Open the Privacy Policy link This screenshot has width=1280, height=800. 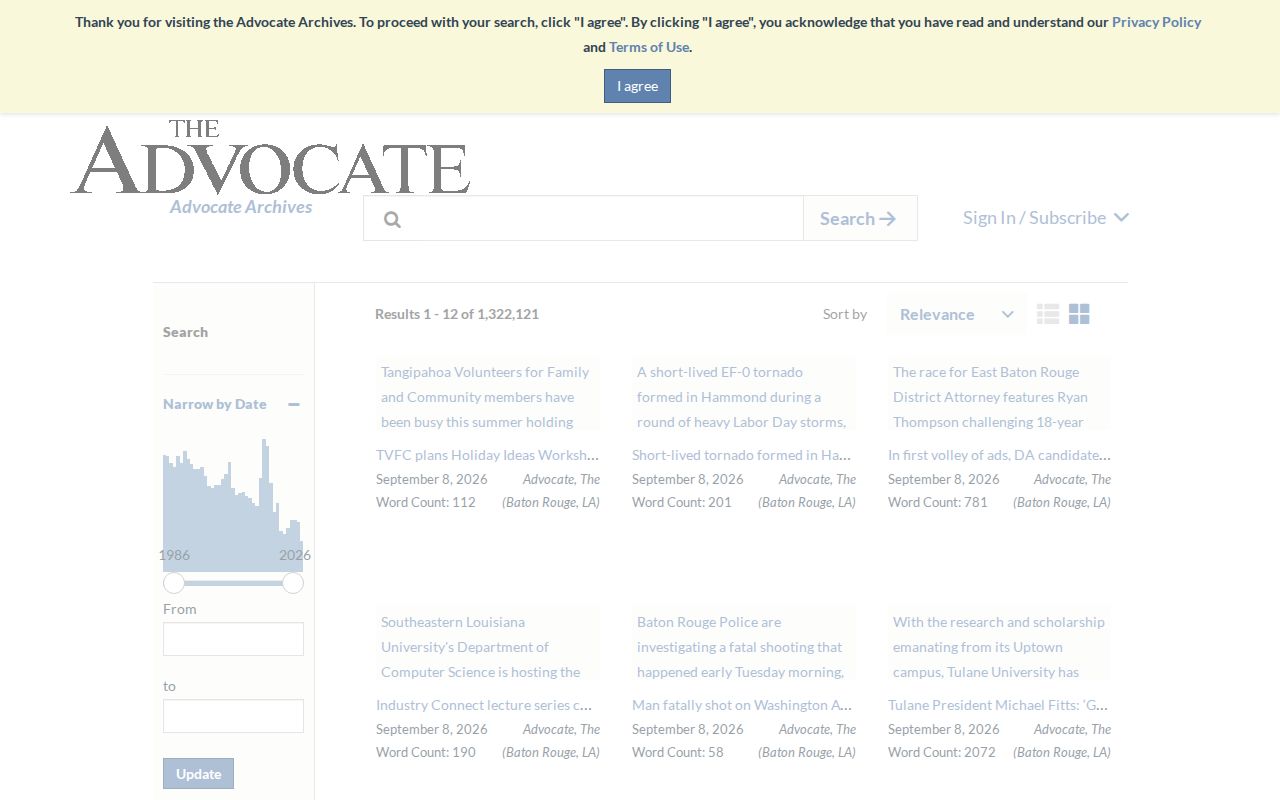1156,22
